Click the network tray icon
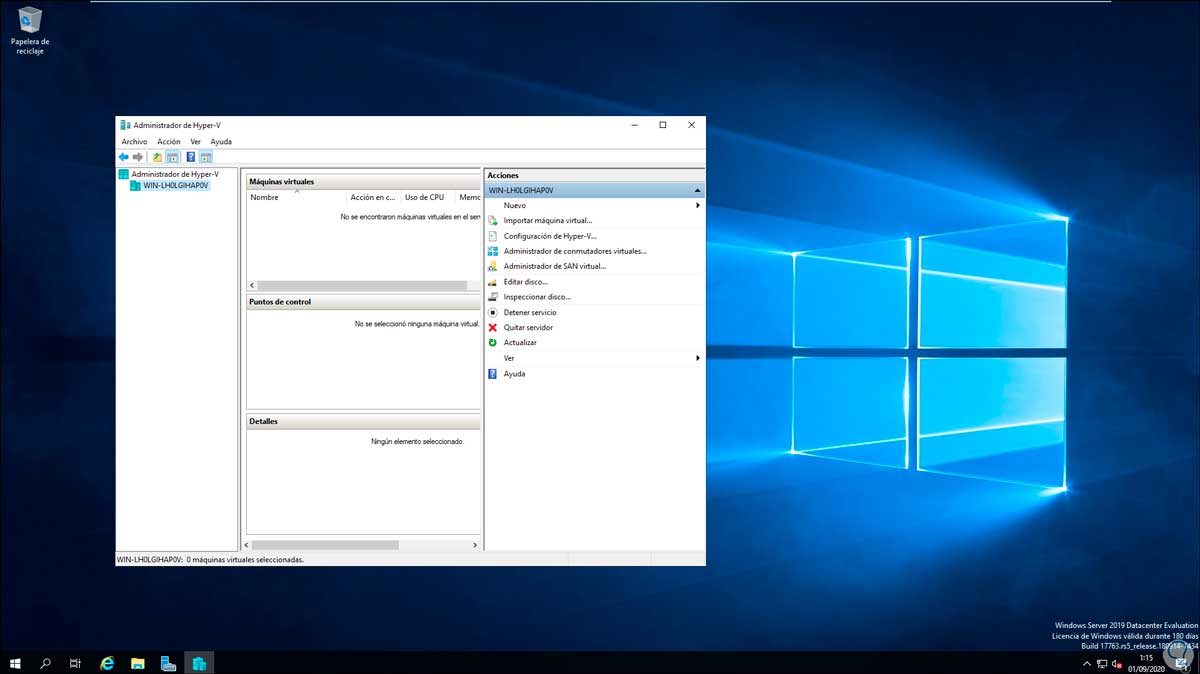This screenshot has width=1200, height=674. [1102, 663]
